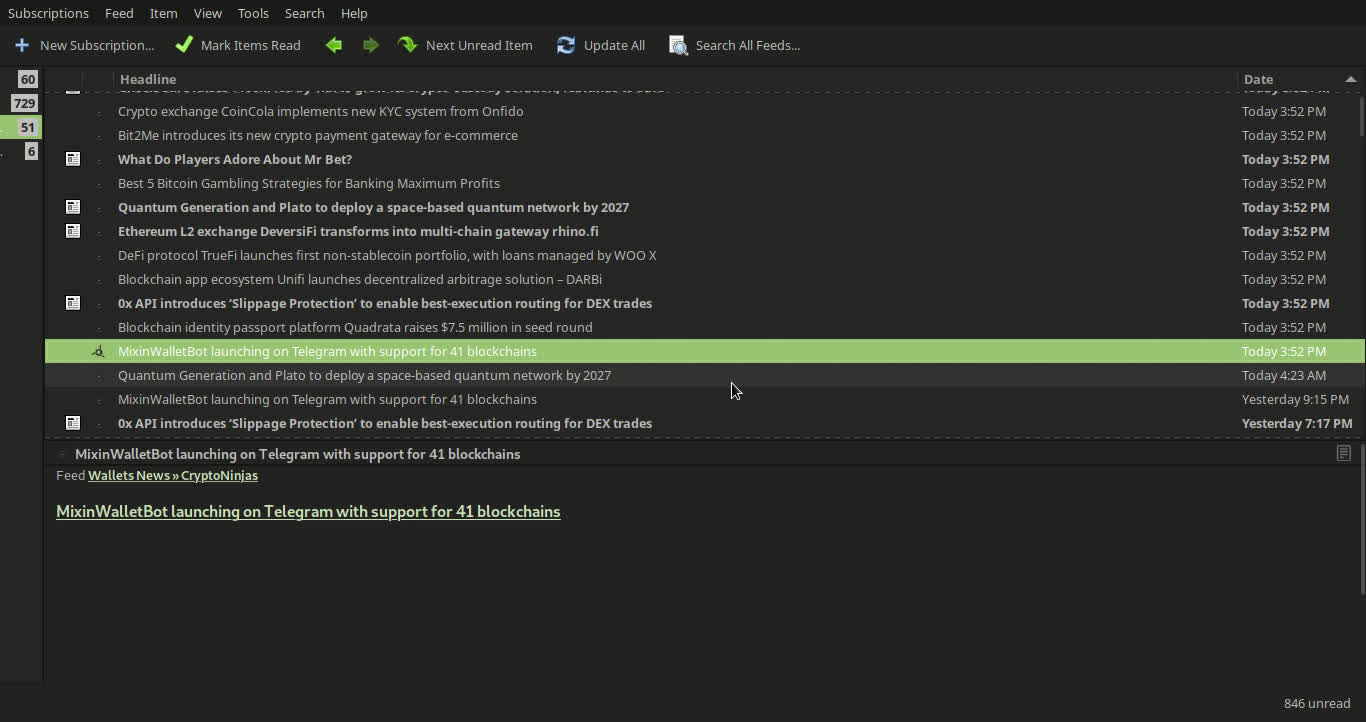Select feed with 60 unread count
This screenshot has width=1366, height=722.
(x=27, y=79)
